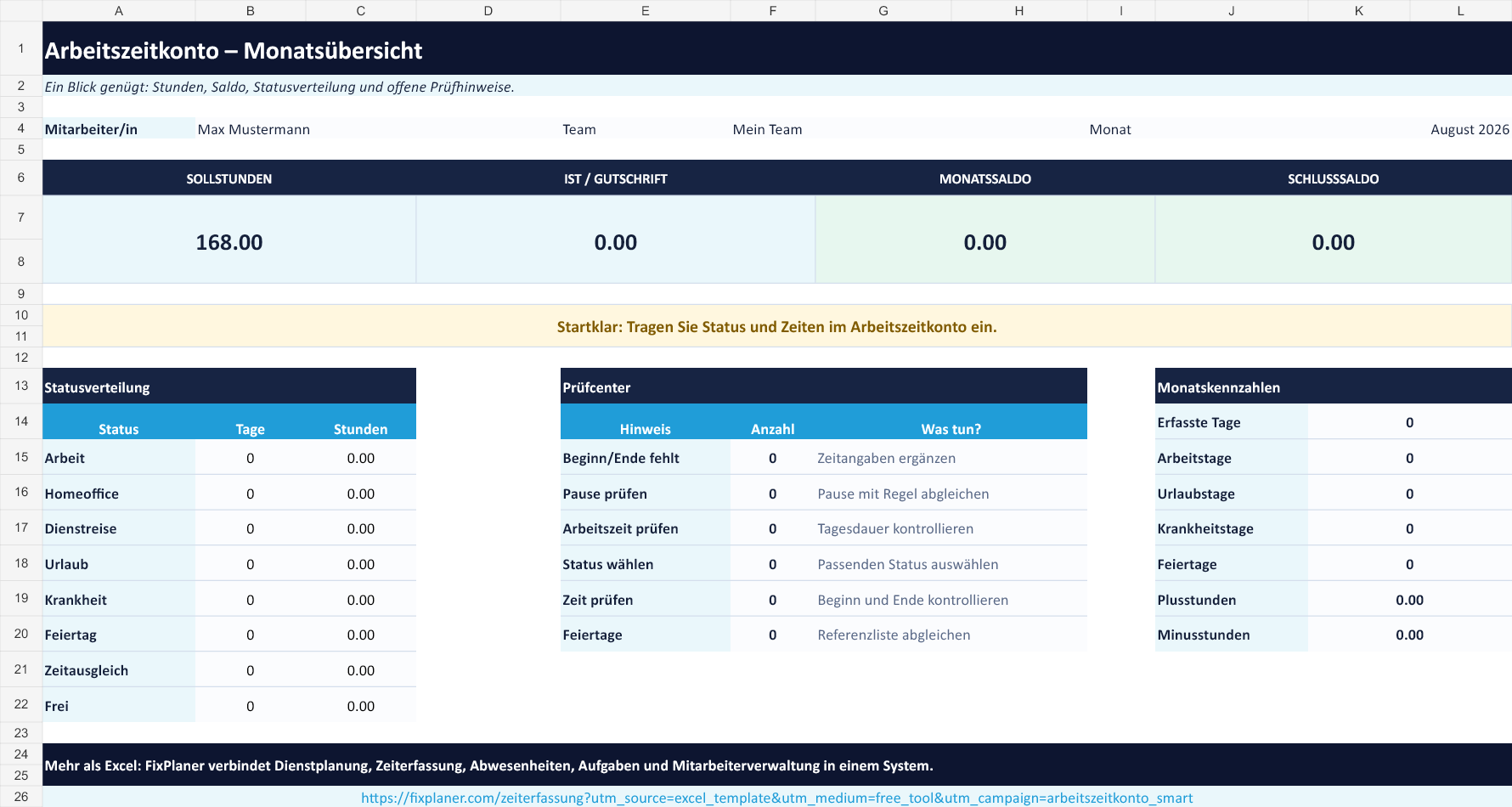The image size is (1512, 807).
Task: Click the Homeoffice status row label
Action: tap(119, 494)
